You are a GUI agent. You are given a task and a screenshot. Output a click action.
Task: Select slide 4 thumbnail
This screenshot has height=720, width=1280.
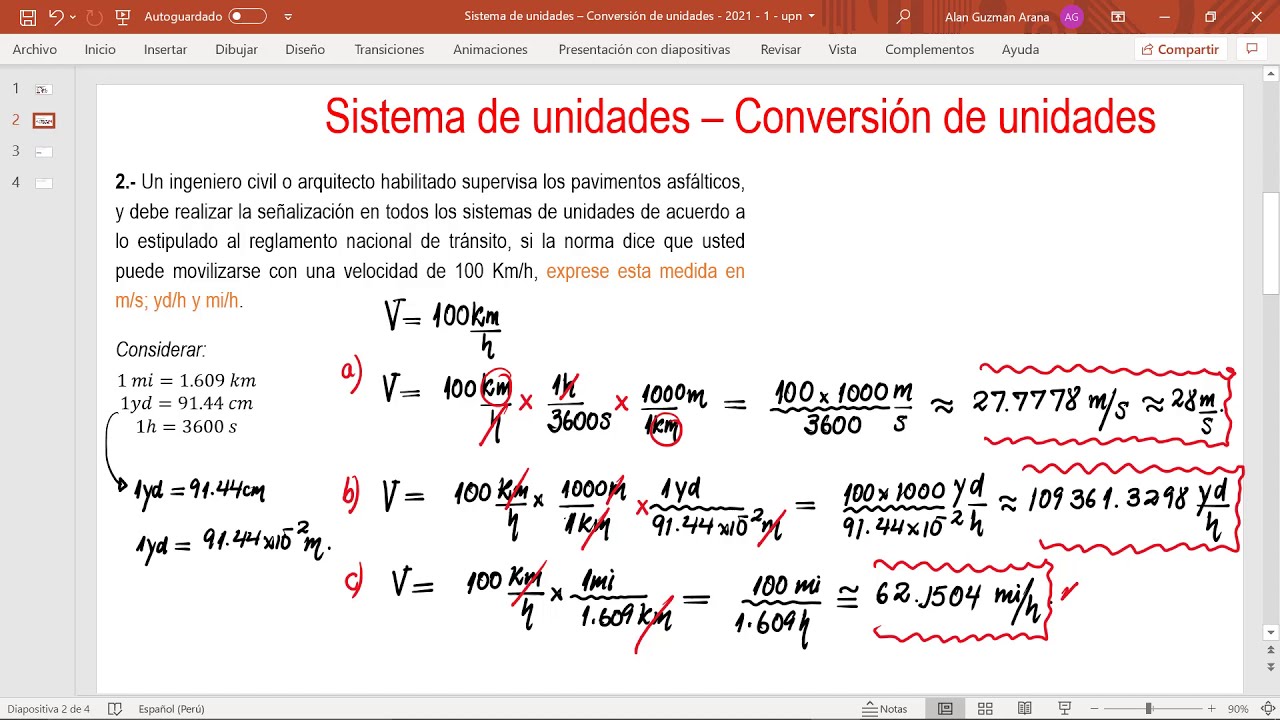tap(43, 182)
